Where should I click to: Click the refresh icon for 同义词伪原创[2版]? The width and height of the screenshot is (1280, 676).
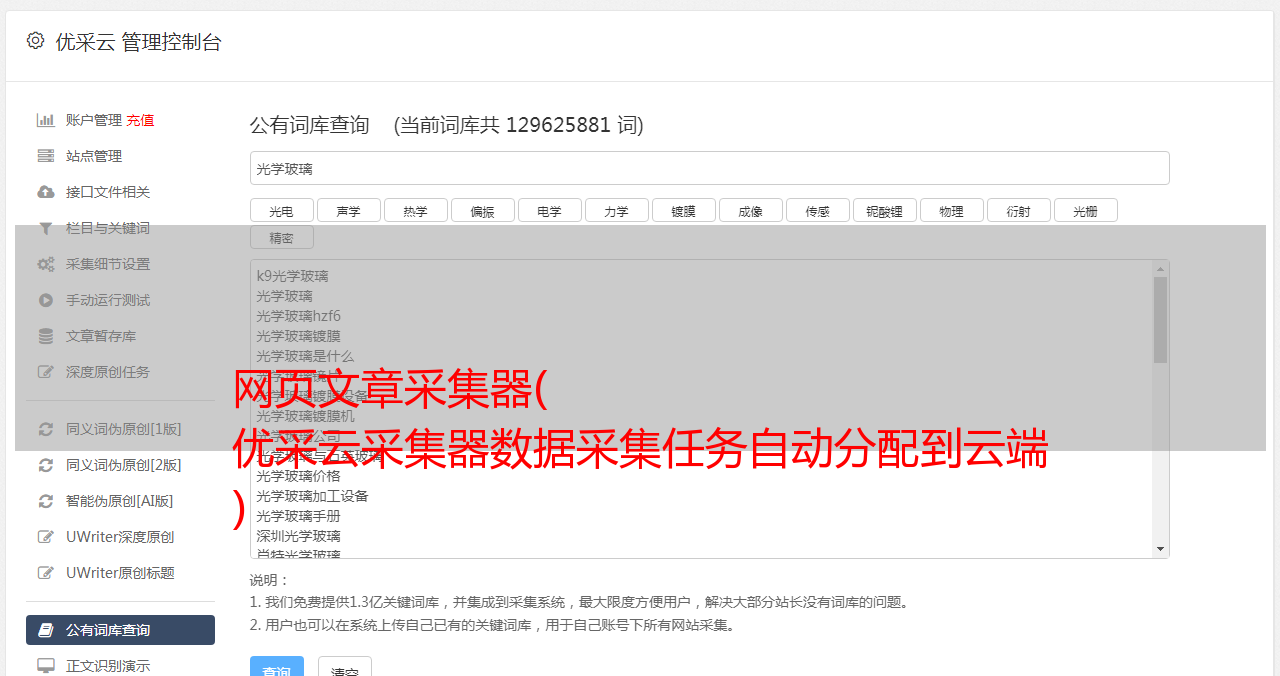(x=46, y=465)
